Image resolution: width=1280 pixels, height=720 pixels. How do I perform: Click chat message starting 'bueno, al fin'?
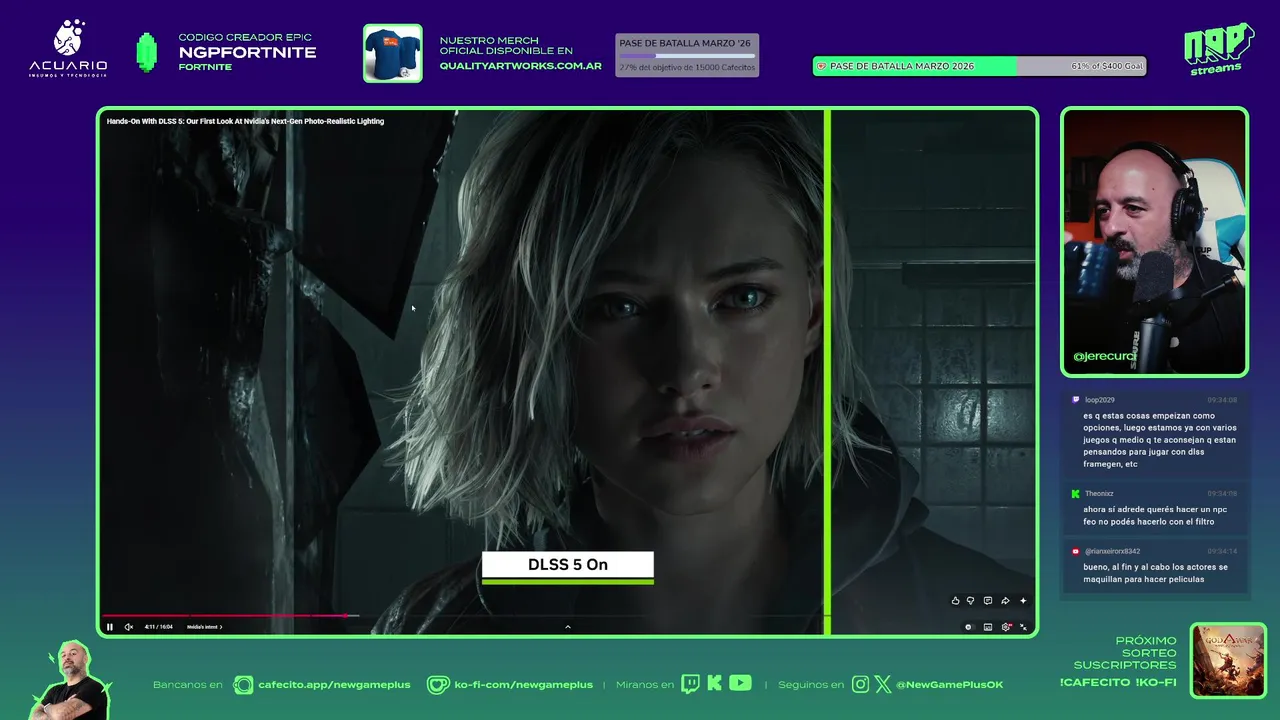coord(1156,573)
